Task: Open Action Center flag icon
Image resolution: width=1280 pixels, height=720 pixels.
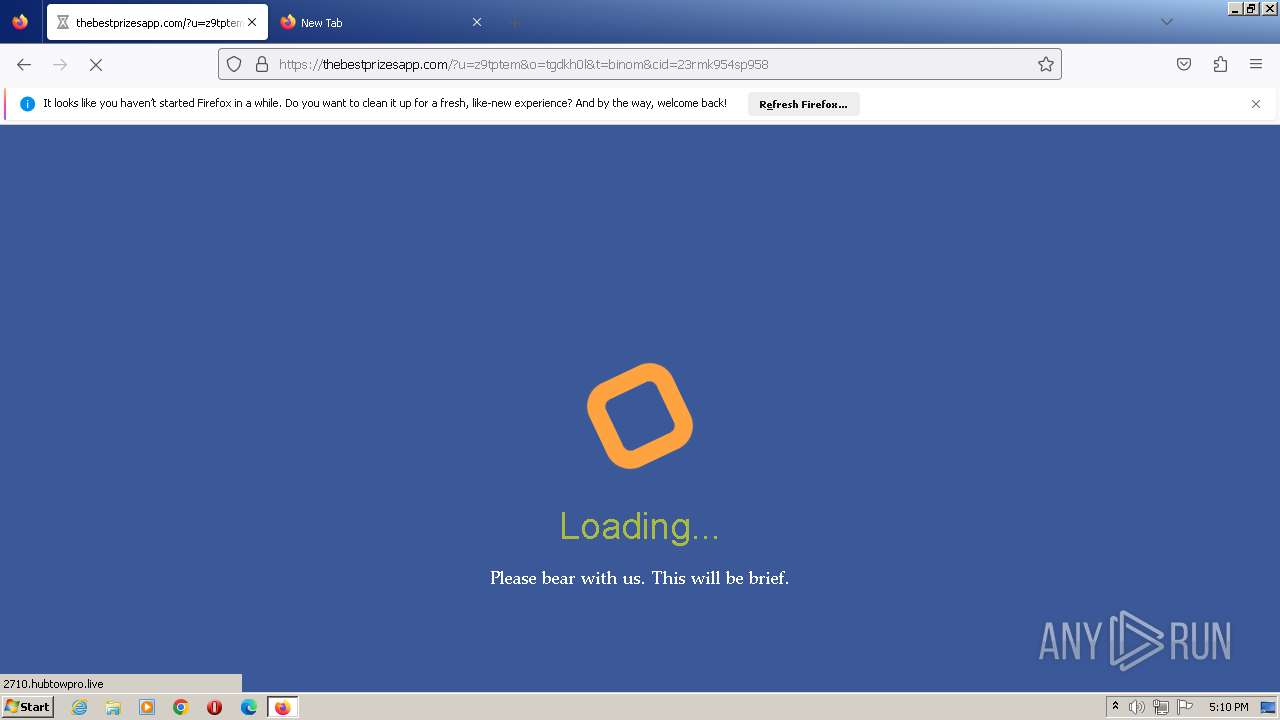Action: click(x=1185, y=707)
